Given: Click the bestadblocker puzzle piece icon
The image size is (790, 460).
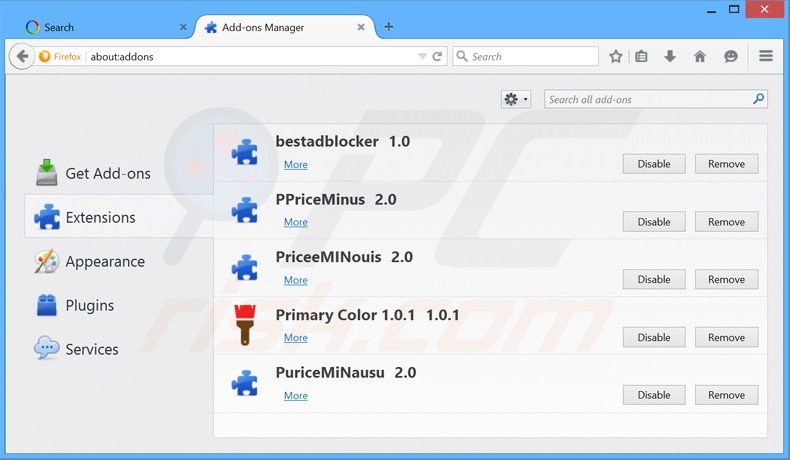Looking at the screenshot, I should [x=244, y=152].
